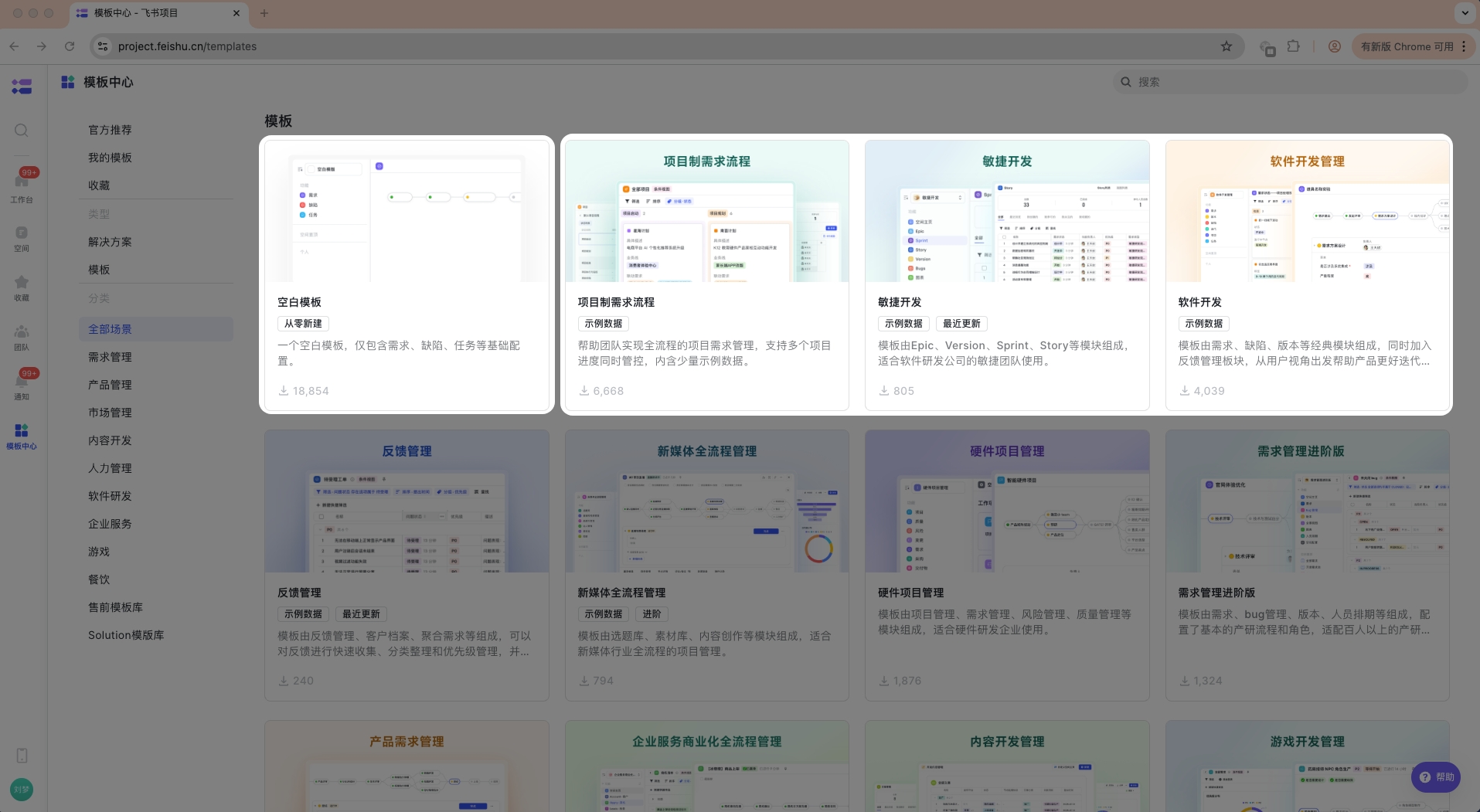Click the Feishu Project logo icon
1480x812 pixels.
coord(22,87)
